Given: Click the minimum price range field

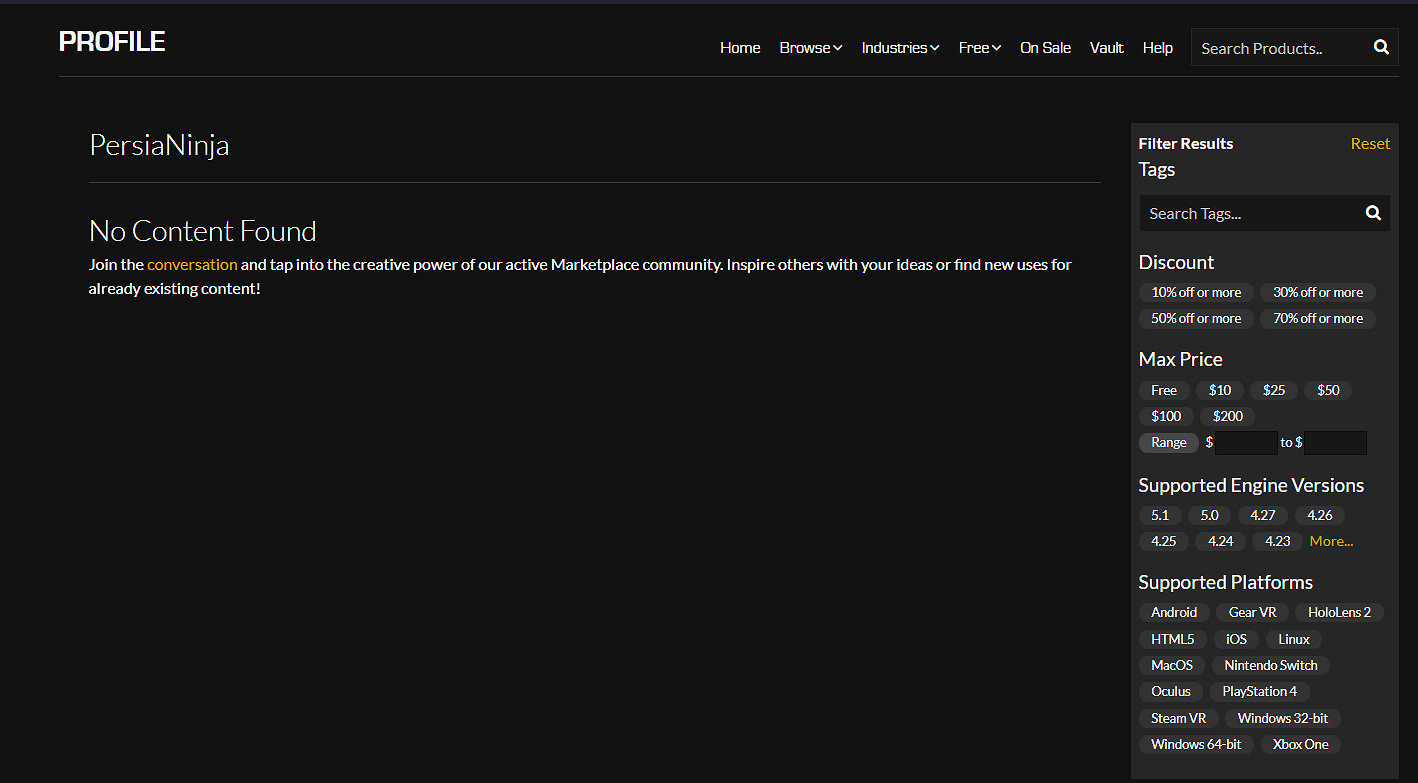Looking at the screenshot, I should [1246, 443].
